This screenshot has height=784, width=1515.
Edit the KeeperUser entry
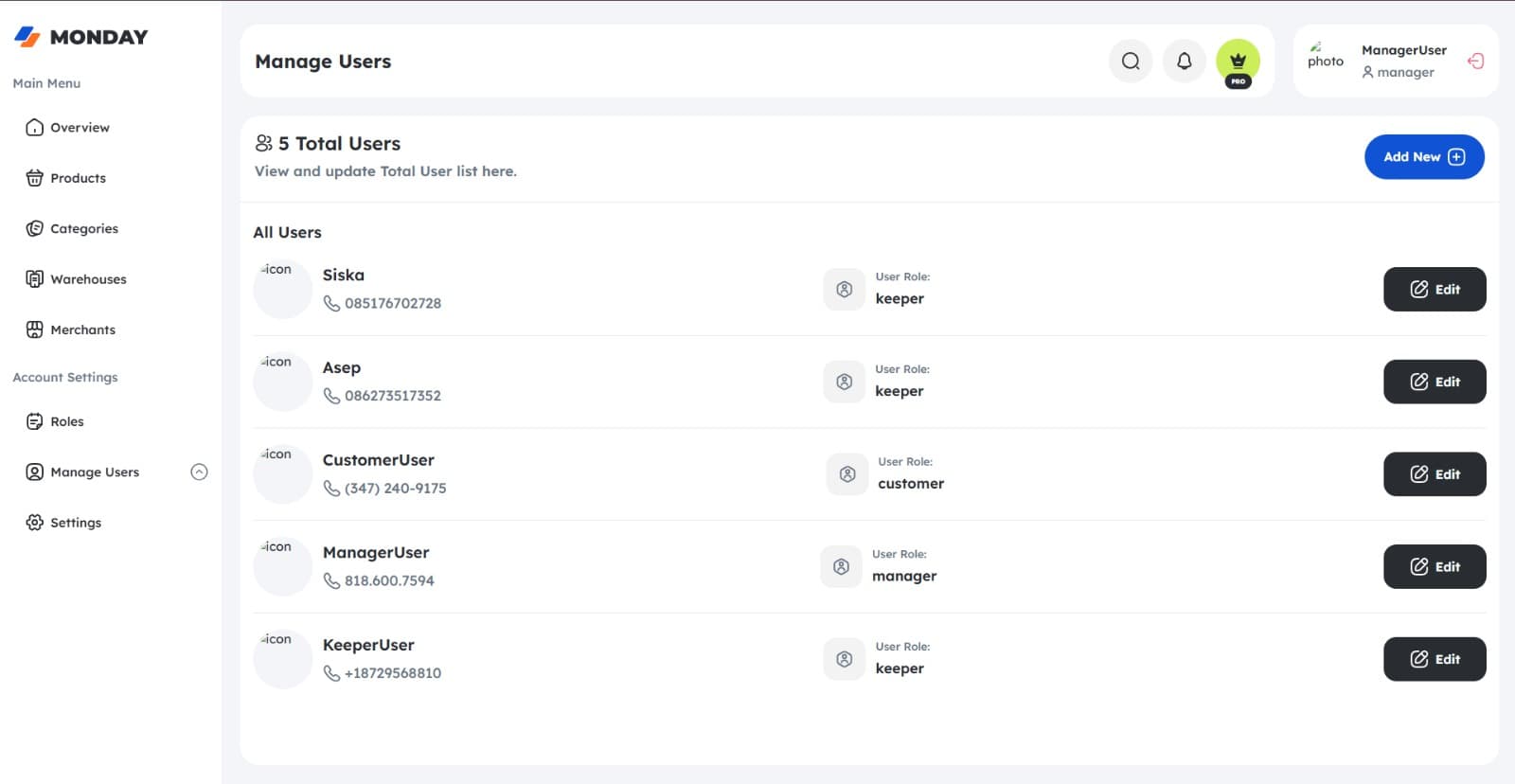[1435, 660]
